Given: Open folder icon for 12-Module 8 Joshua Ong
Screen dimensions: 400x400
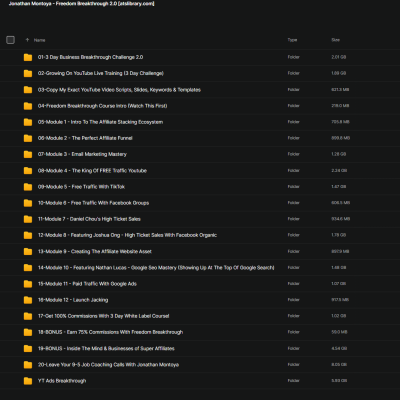Looking at the screenshot, I should [x=28, y=235].
